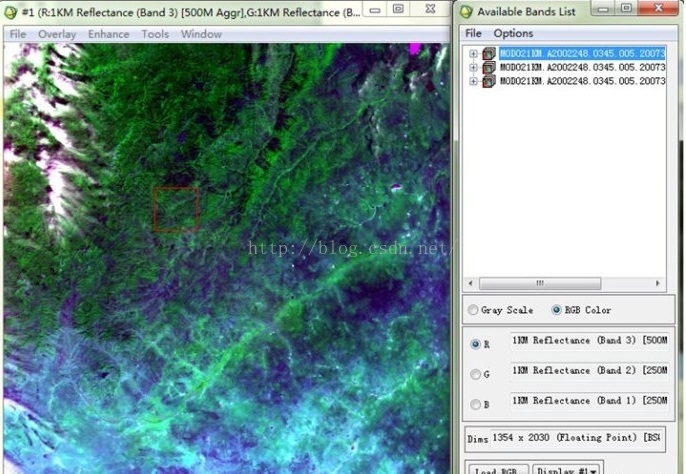686x474 pixels.
Task: Click the third MOD021KM file icon
Action: point(489,81)
